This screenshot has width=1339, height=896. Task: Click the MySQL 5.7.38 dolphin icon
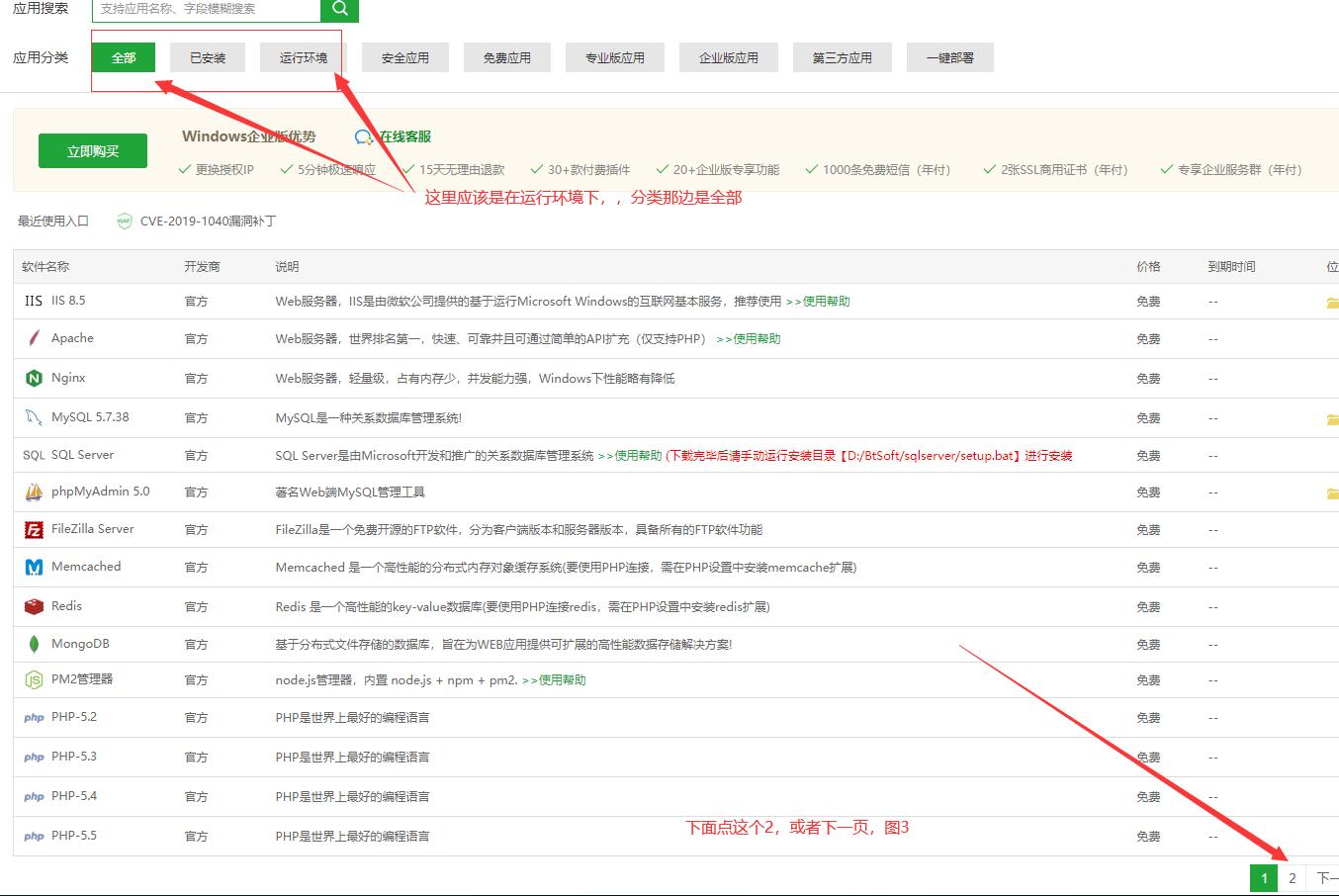pyautogui.click(x=34, y=417)
